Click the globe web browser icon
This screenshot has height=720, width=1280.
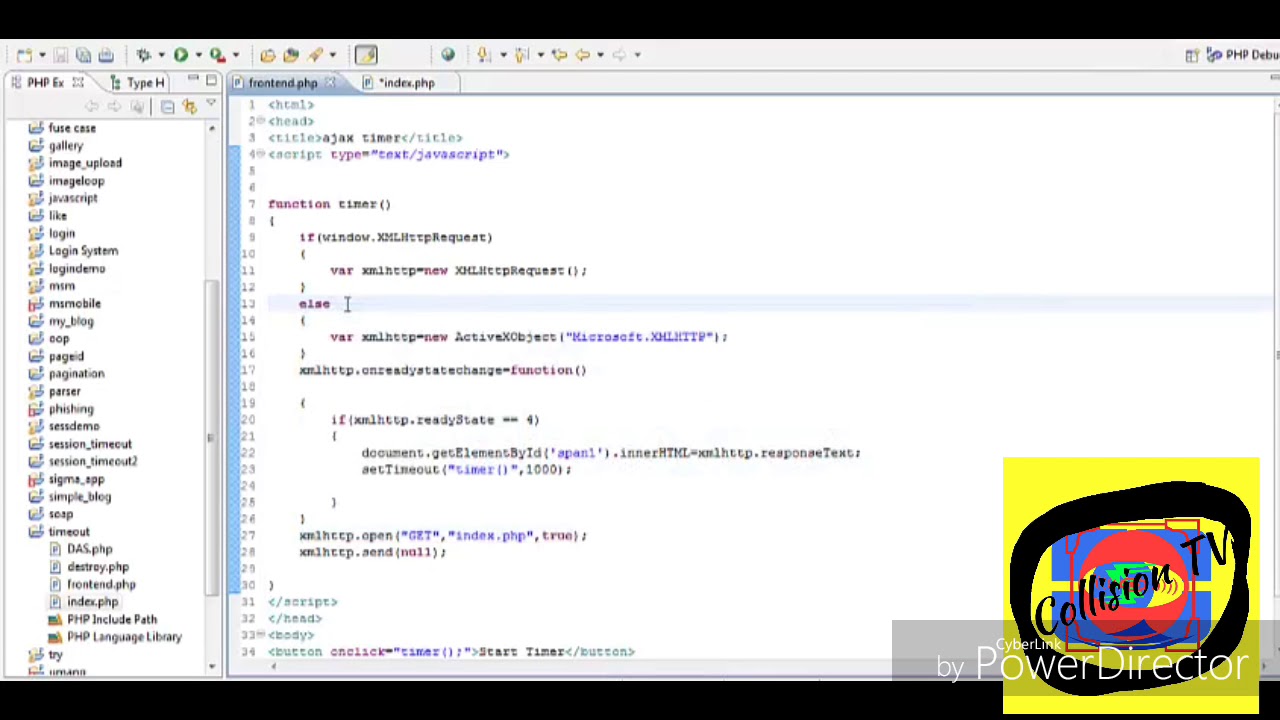coord(448,55)
